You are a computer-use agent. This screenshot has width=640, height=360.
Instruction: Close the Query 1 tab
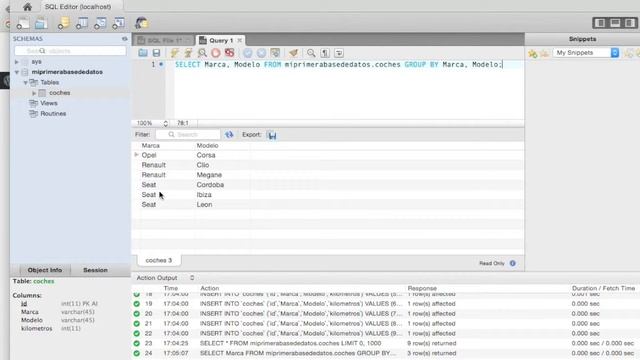coord(240,40)
